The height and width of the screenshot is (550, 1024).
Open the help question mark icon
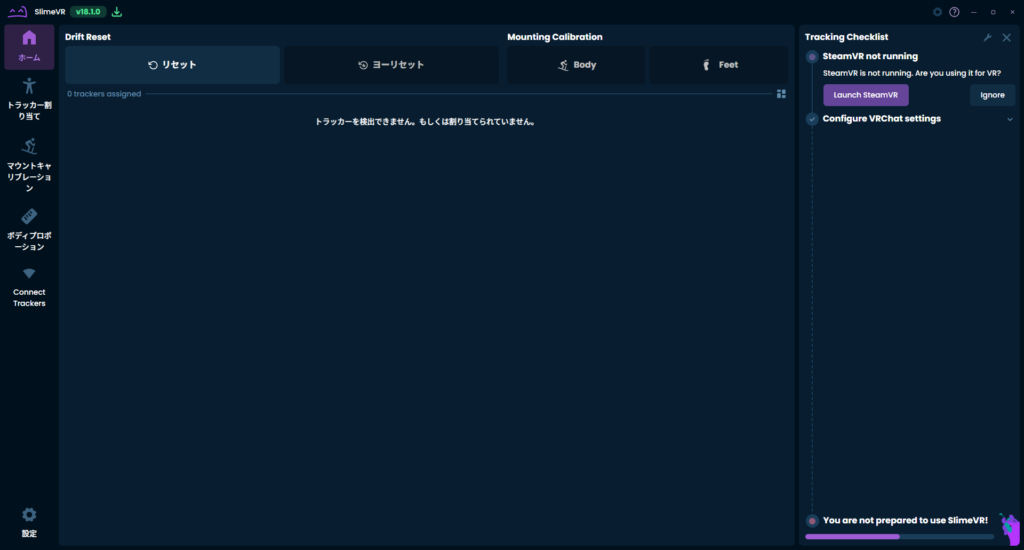coord(954,12)
